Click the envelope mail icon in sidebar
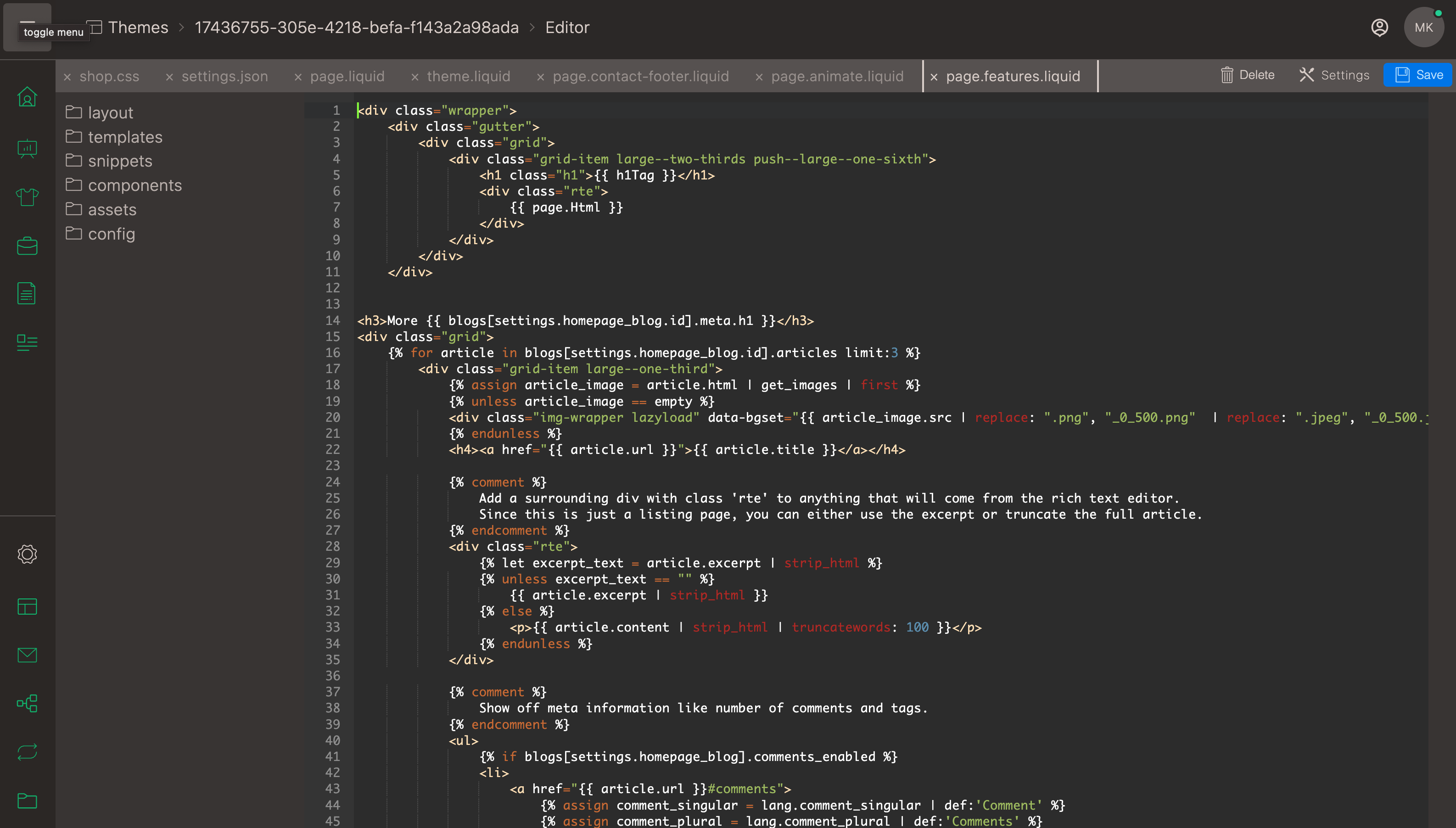This screenshot has width=1456, height=828. [x=27, y=655]
